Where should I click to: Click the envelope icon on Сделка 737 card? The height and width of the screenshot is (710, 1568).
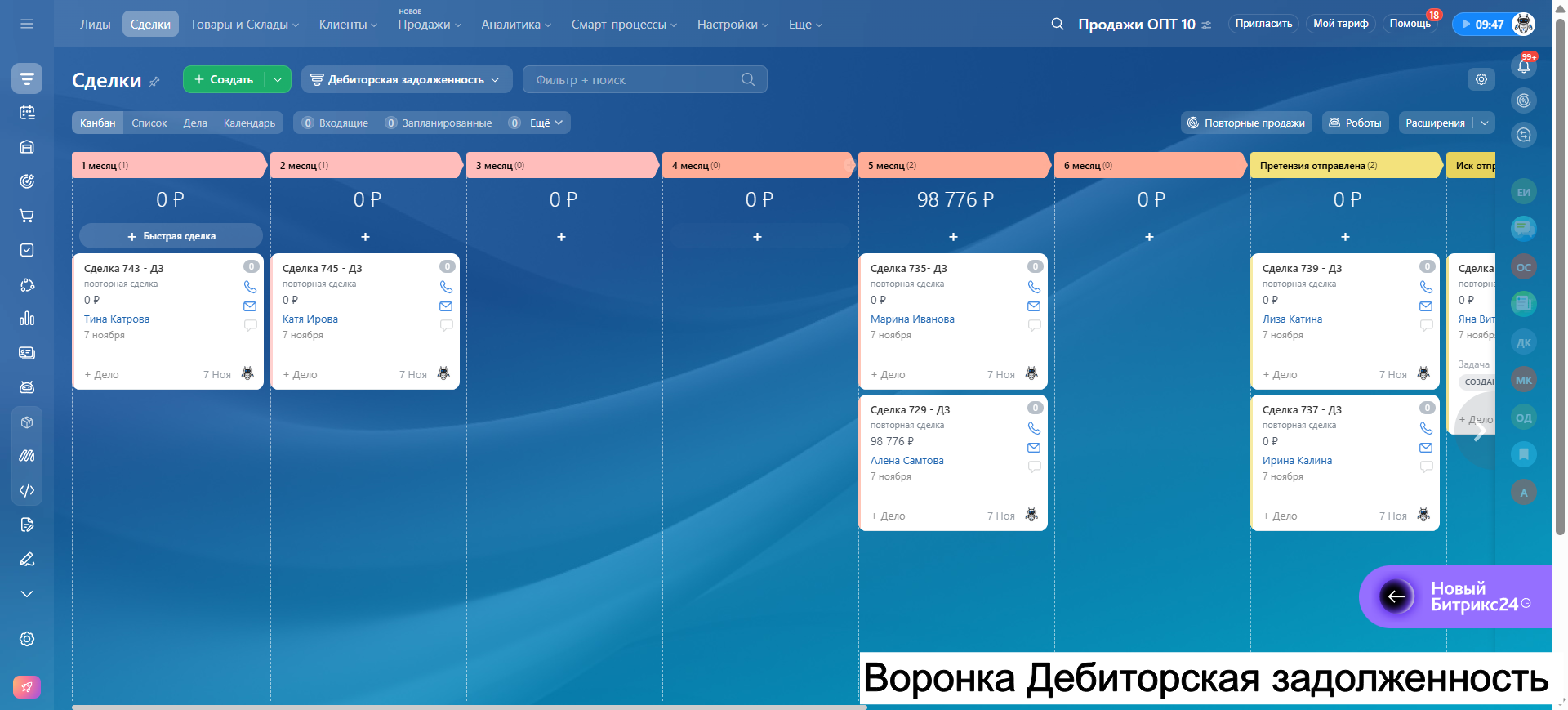tap(1426, 448)
